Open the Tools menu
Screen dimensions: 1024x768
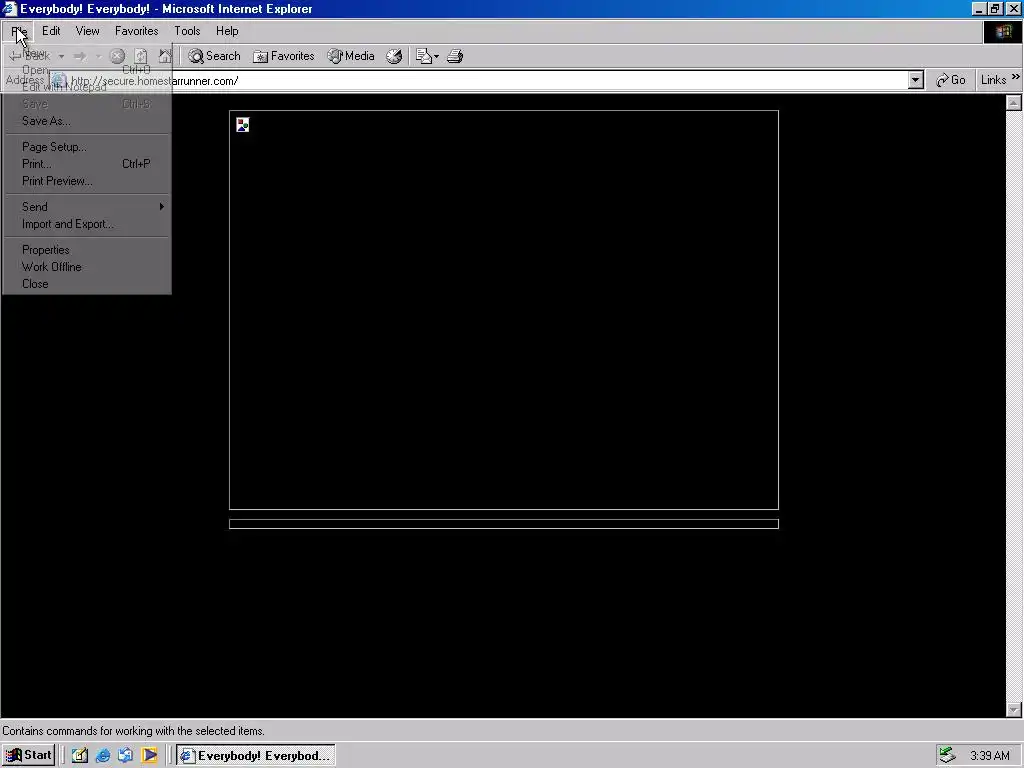point(187,31)
